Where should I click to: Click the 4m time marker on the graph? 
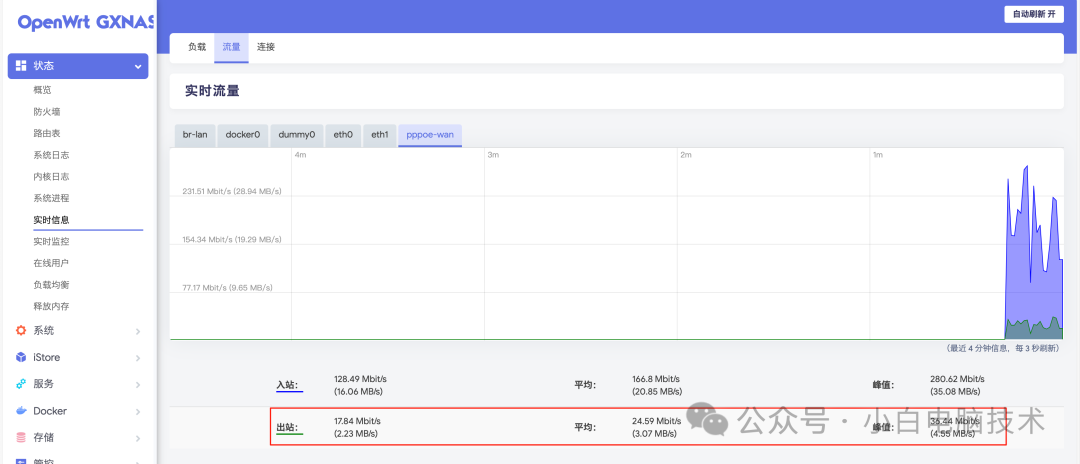300,156
